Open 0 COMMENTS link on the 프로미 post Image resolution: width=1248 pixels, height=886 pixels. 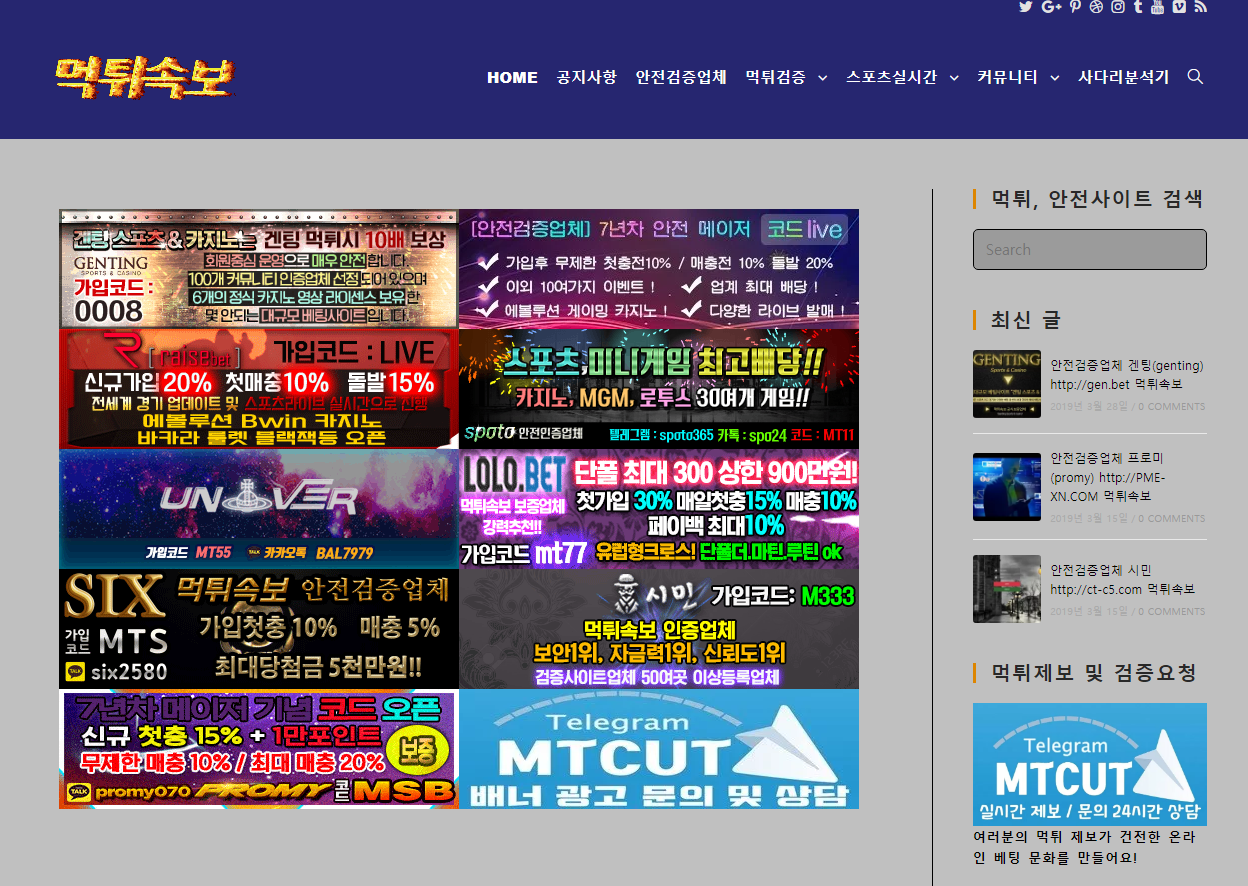(1172, 519)
